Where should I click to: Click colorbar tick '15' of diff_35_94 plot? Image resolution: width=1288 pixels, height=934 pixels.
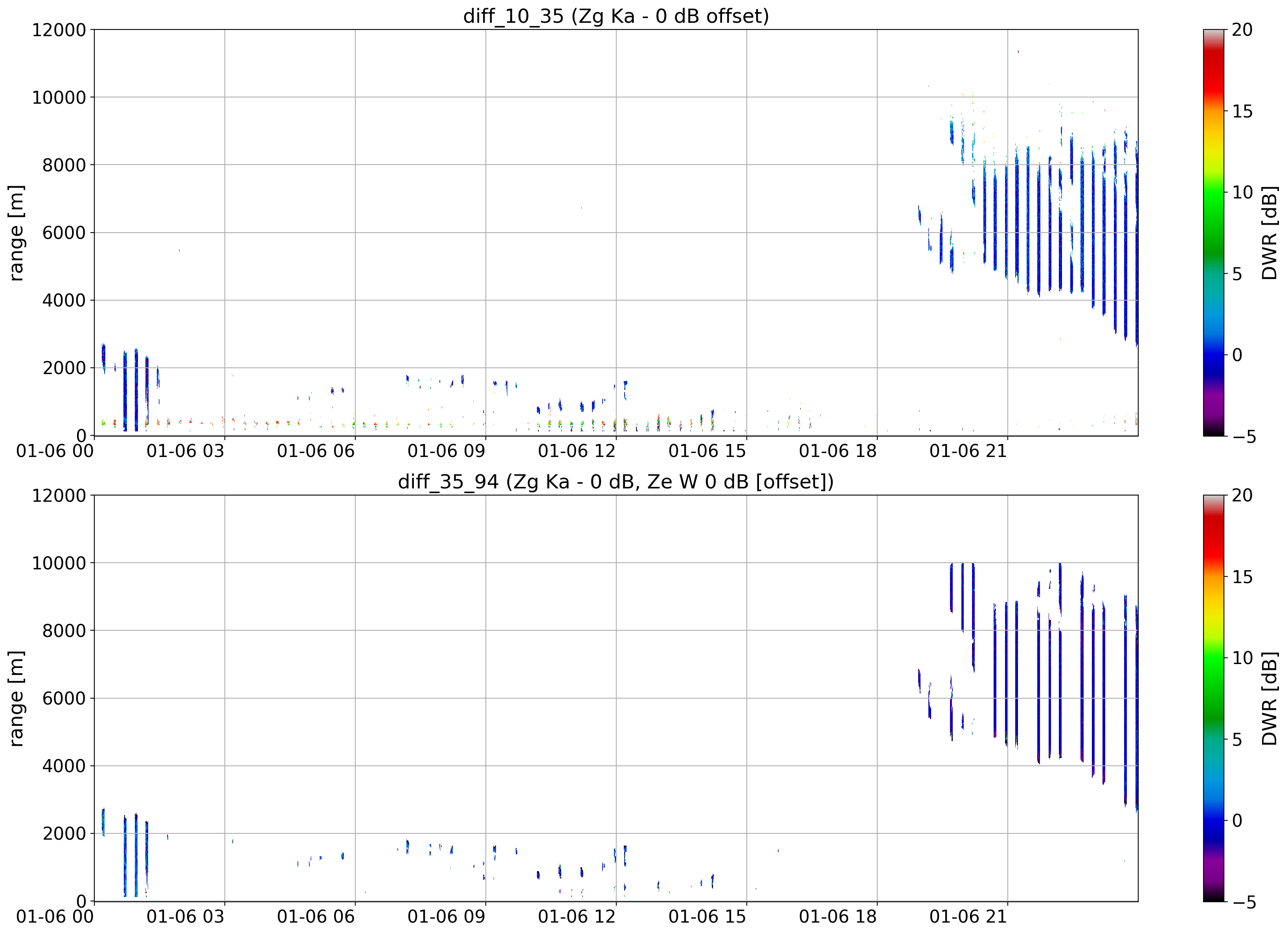(1242, 577)
